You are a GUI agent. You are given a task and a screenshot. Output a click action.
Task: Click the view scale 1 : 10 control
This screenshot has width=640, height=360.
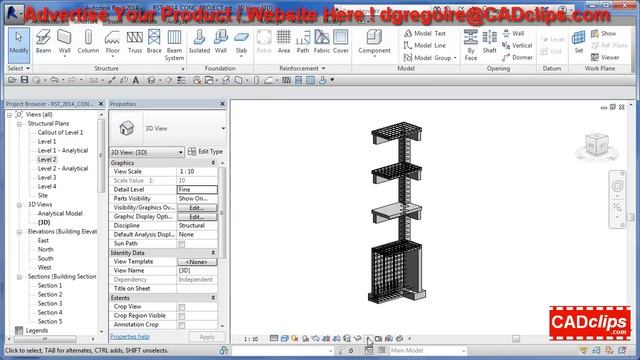[251, 339]
